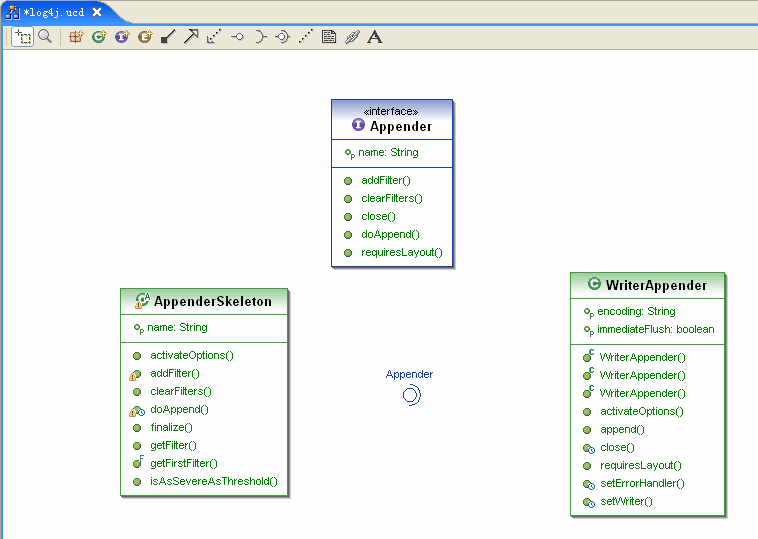Select the dashed dependency arrow tool
Screen dimensions: 758x539
click(x=214, y=37)
